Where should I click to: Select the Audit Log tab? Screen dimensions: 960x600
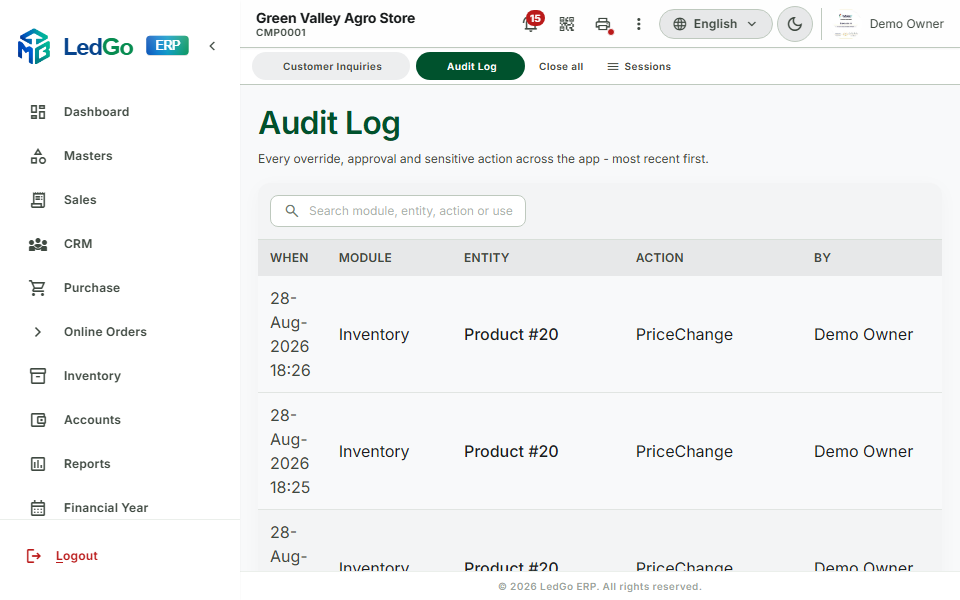click(470, 66)
